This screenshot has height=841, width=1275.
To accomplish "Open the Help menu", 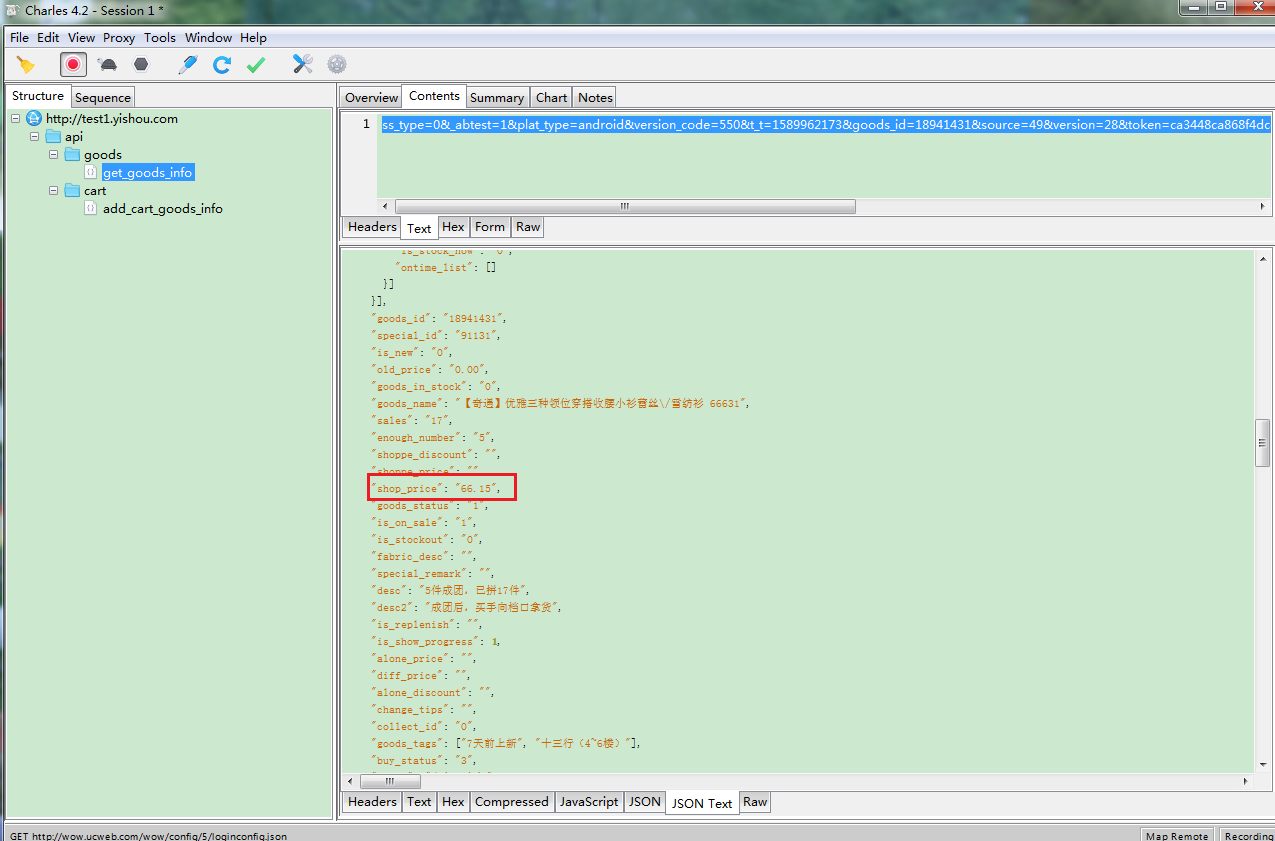I will tap(254, 38).
